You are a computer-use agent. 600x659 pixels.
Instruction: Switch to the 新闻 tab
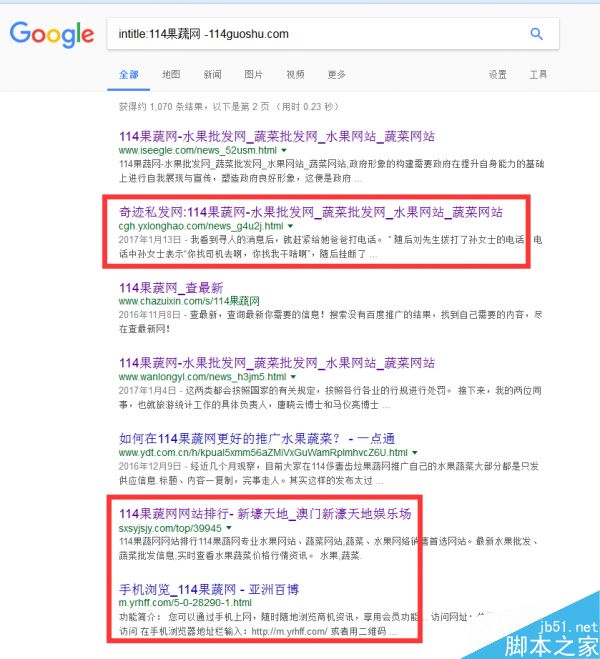click(212, 75)
